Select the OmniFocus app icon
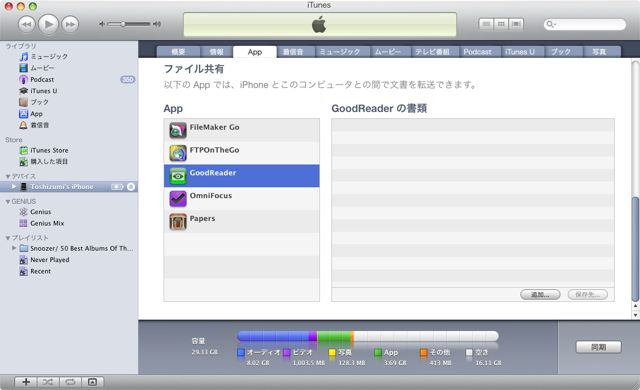 pyautogui.click(x=178, y=199)
